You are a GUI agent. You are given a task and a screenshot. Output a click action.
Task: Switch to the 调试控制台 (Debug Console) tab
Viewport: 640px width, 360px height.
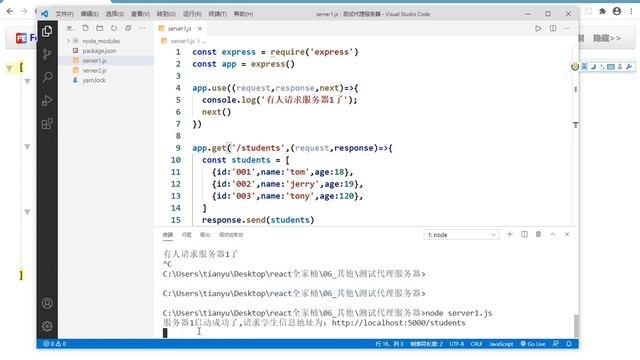[x=231, y=235]
